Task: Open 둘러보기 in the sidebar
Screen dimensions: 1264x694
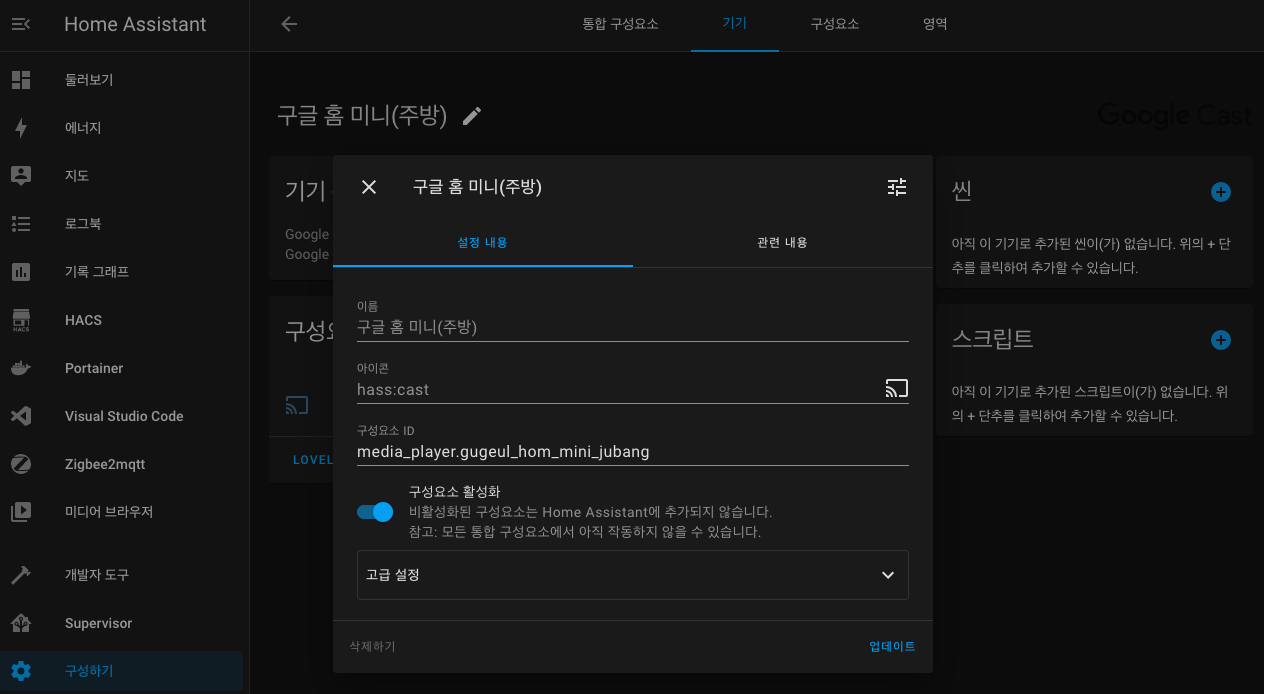Action: point(122,80)
